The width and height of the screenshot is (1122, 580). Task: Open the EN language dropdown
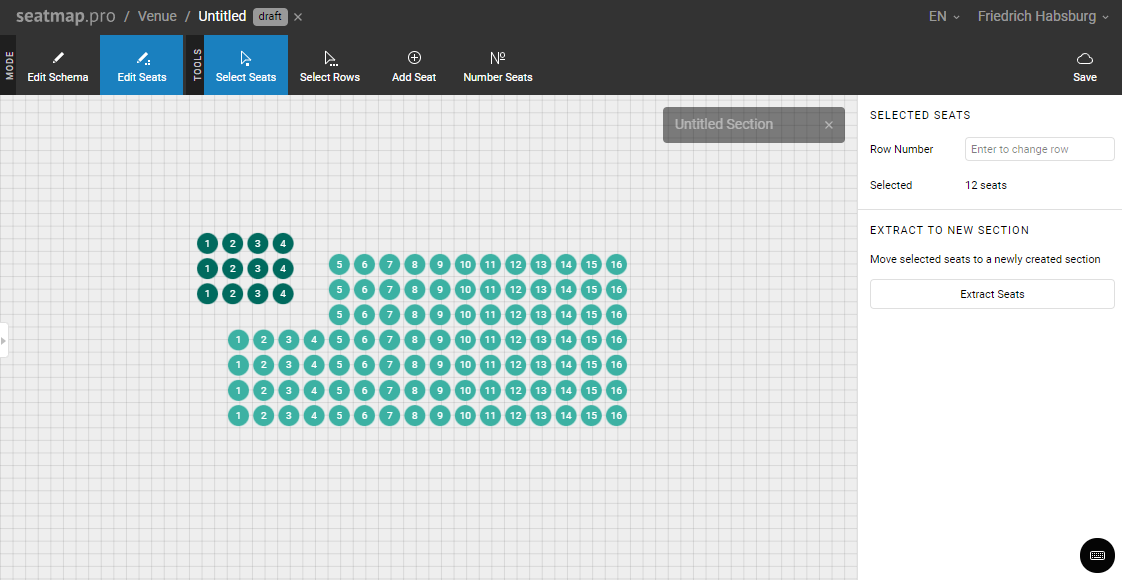pyautogui.click(x=943, y=17)
